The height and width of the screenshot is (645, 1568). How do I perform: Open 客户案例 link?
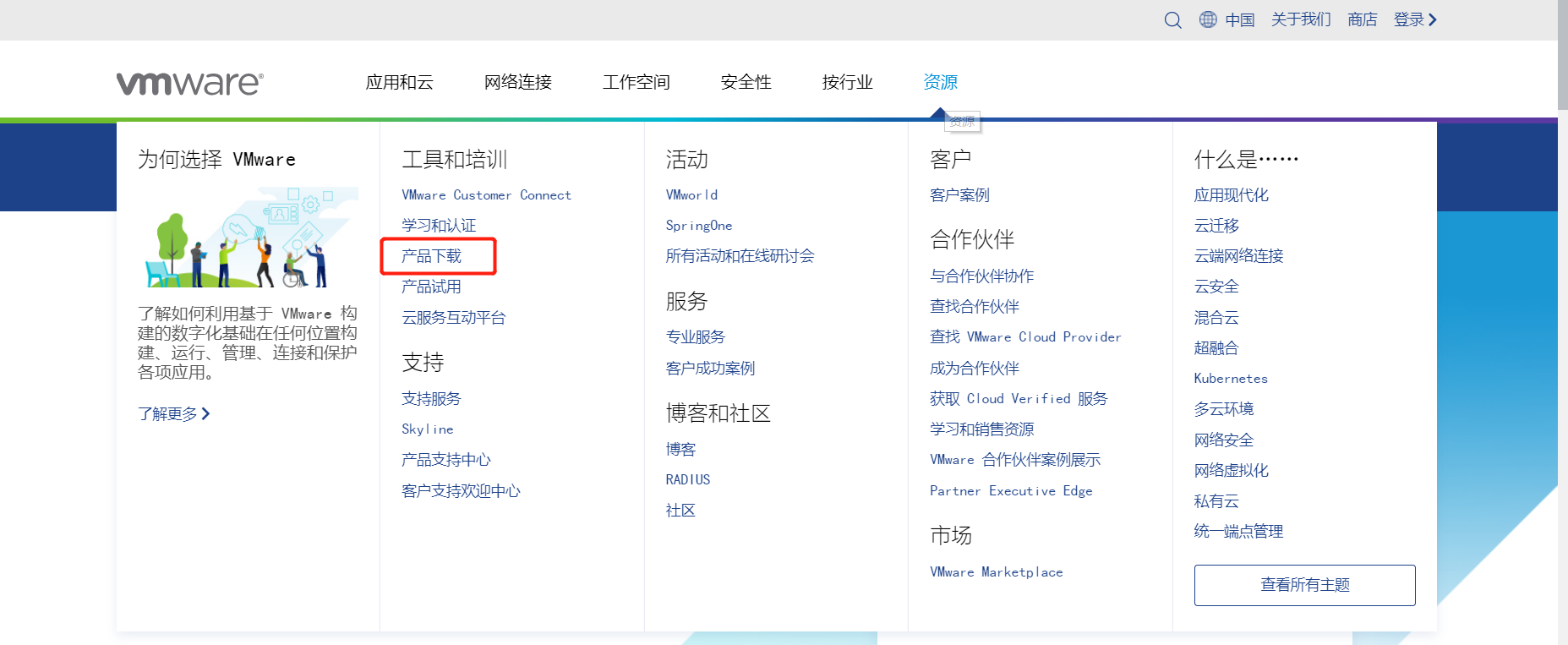pyautogui.click(x=959, y=195)
